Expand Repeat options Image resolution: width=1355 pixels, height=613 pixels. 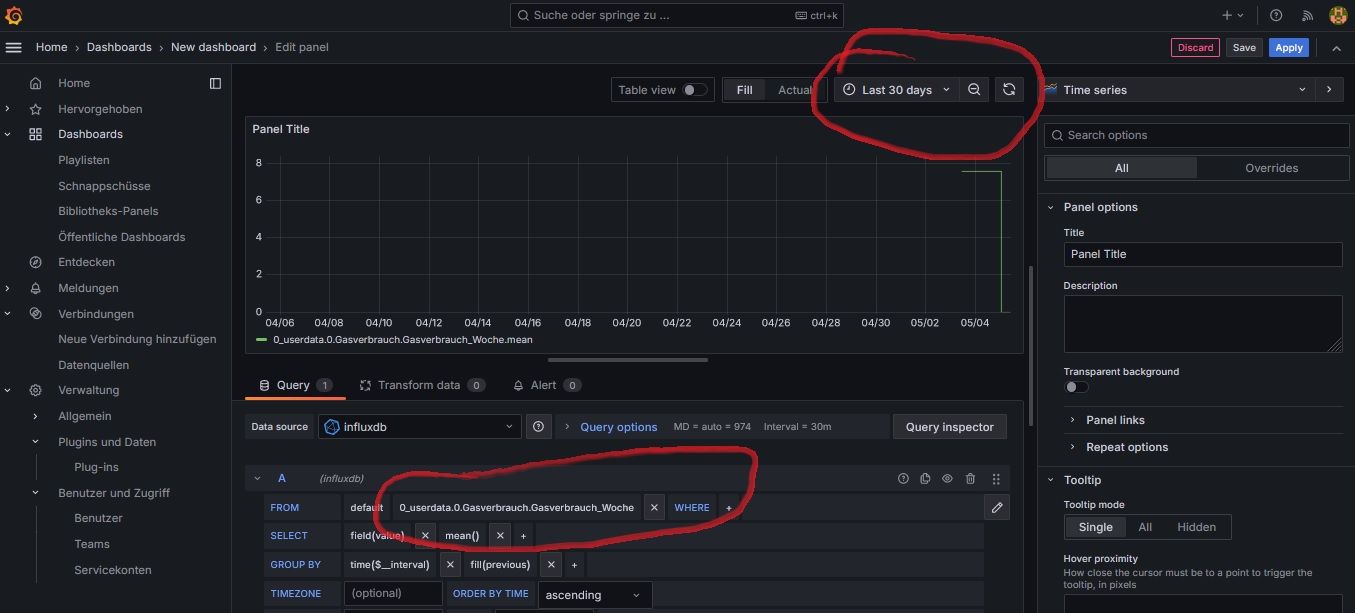coord(1127,447)
